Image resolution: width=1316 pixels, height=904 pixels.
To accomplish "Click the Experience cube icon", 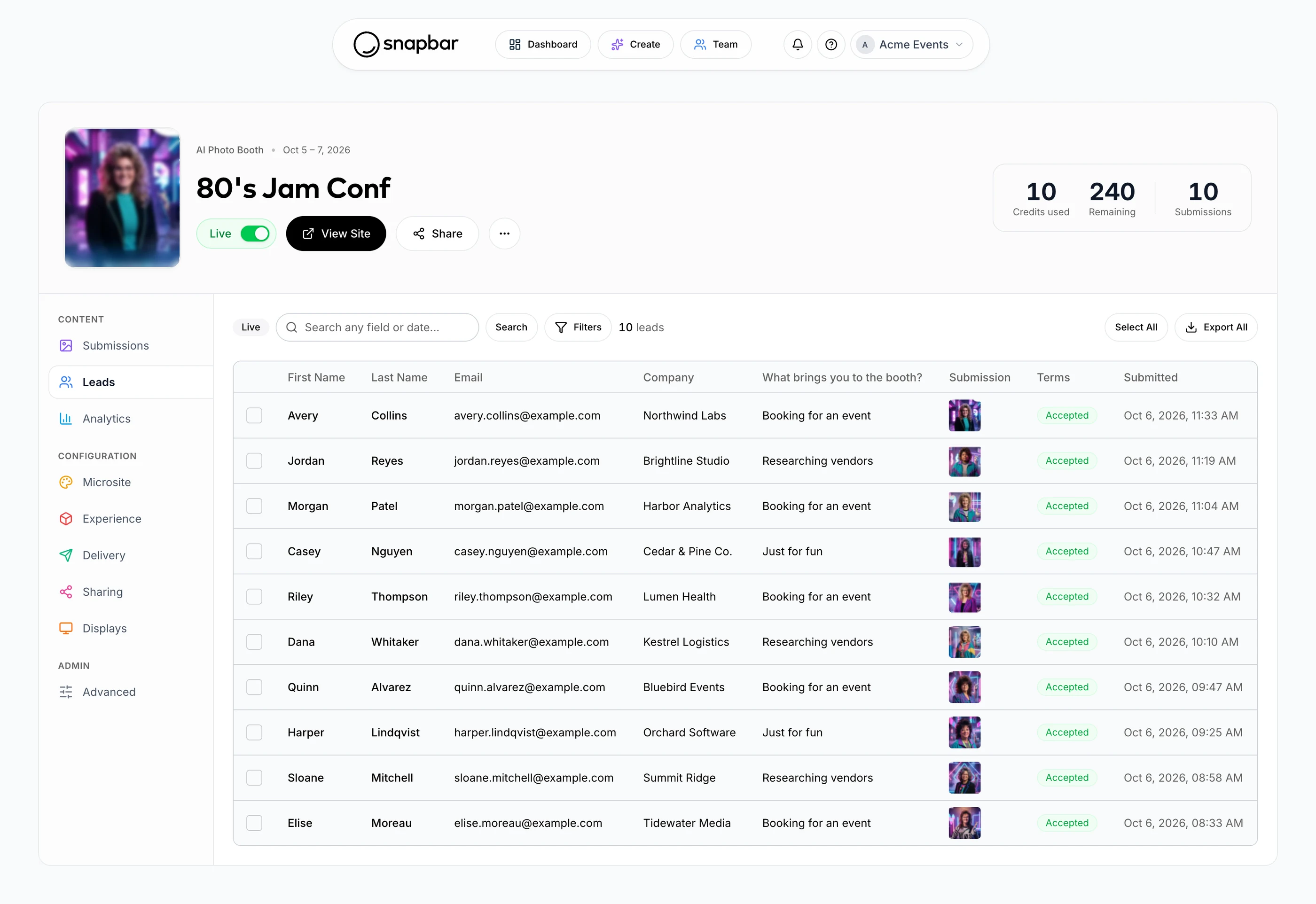I will tap(66, 519).
